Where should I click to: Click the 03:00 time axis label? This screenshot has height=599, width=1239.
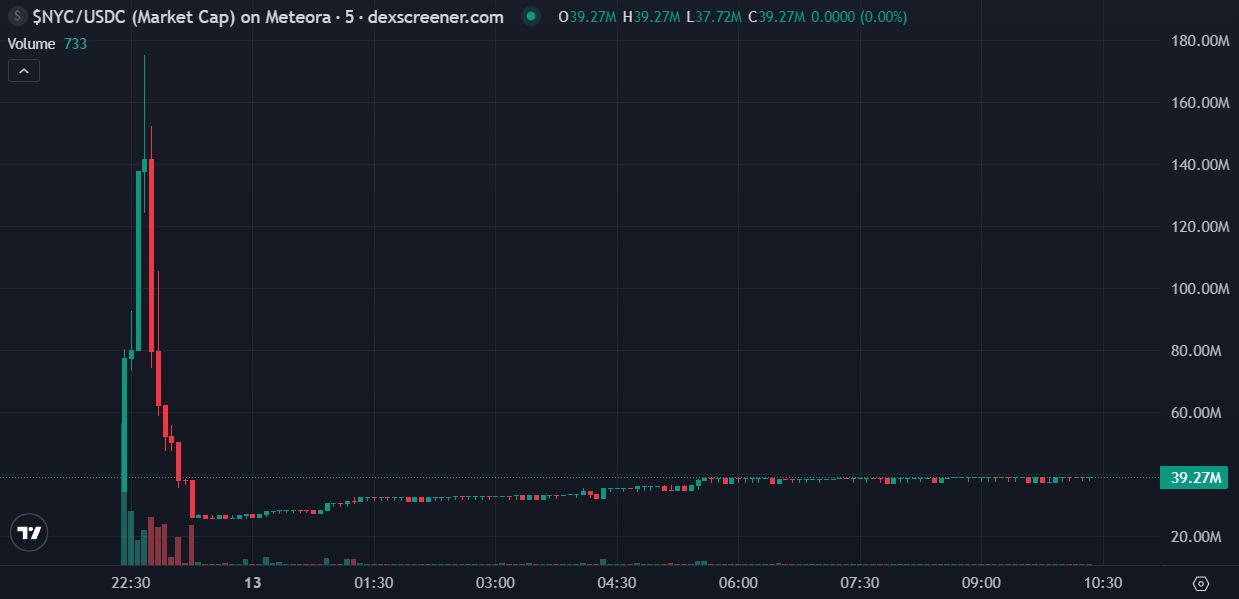pos(495,583)
